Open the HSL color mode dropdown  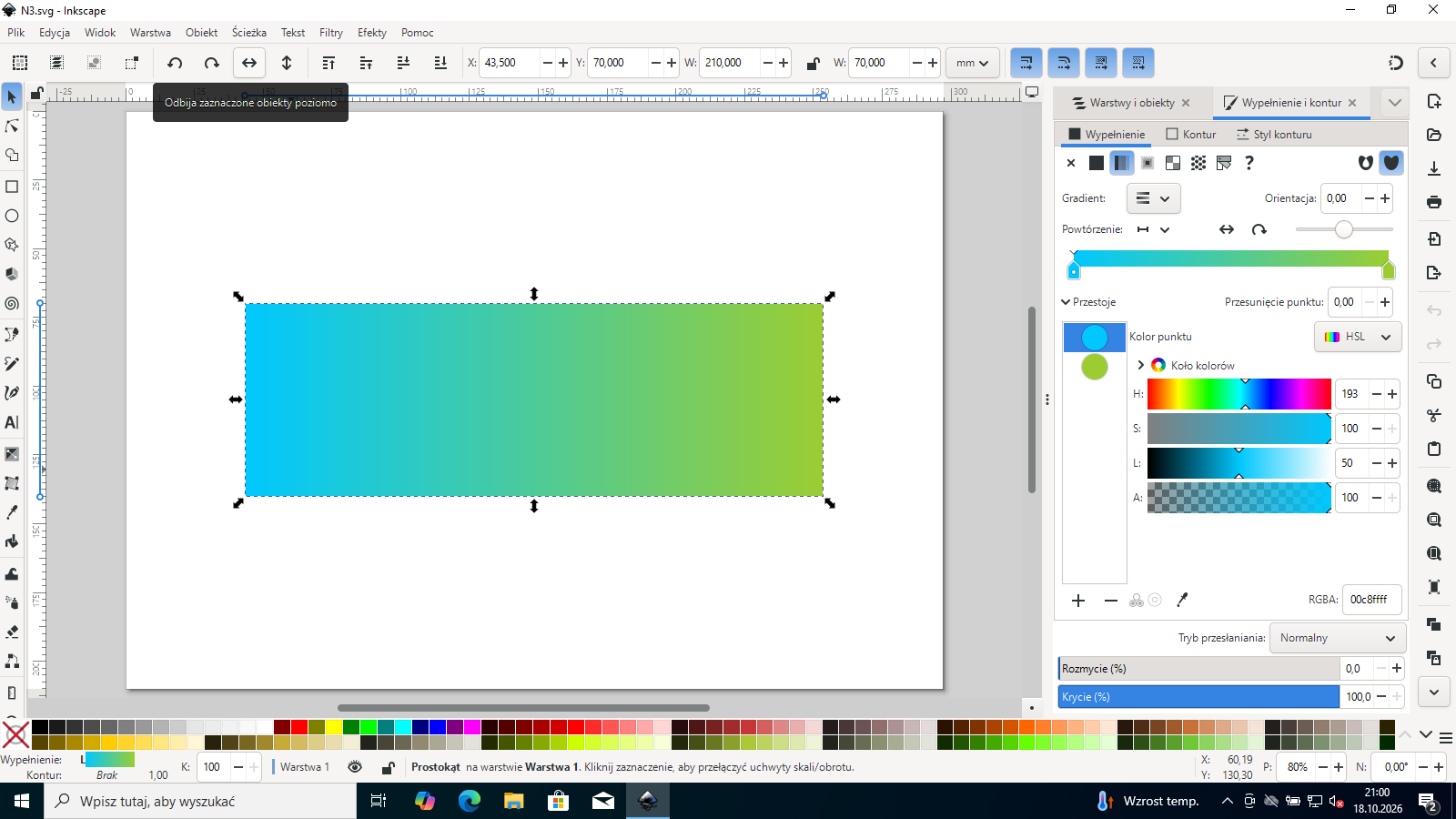(1358, 337)
